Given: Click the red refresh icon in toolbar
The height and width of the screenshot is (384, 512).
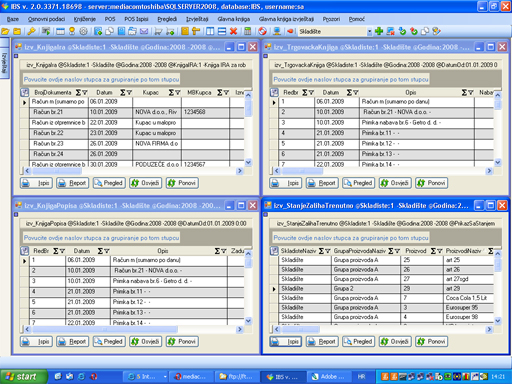Looking at the screenshot, I should 414,31.
